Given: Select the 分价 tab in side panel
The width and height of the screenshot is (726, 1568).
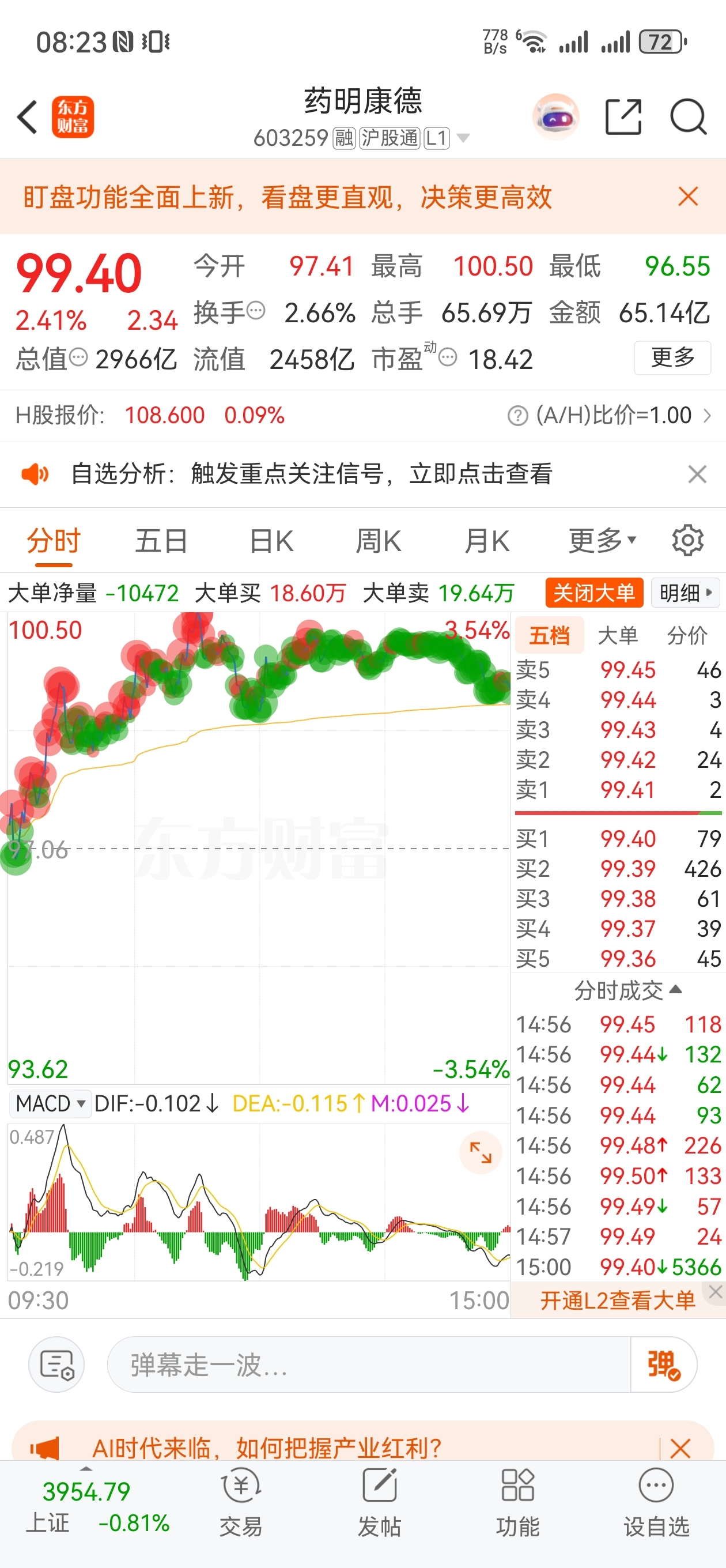Looking at the screenshot, I should [687, 635].
